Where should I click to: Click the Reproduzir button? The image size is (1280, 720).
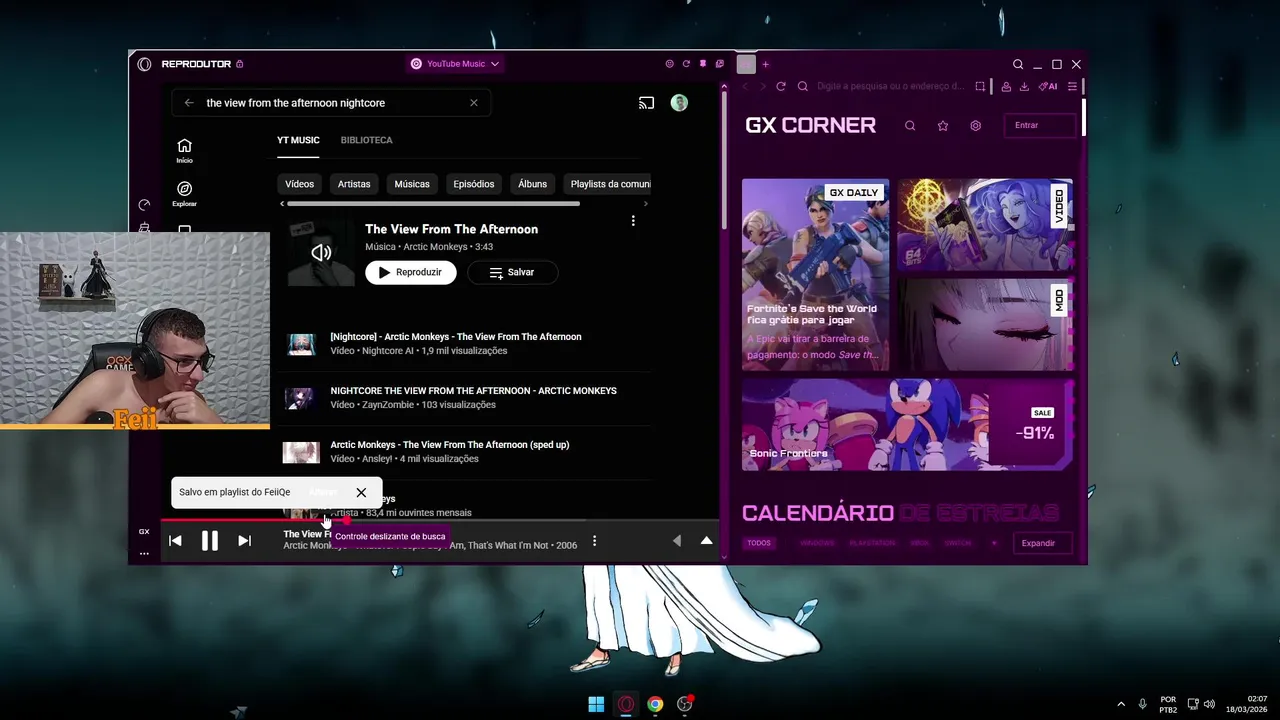410,272
